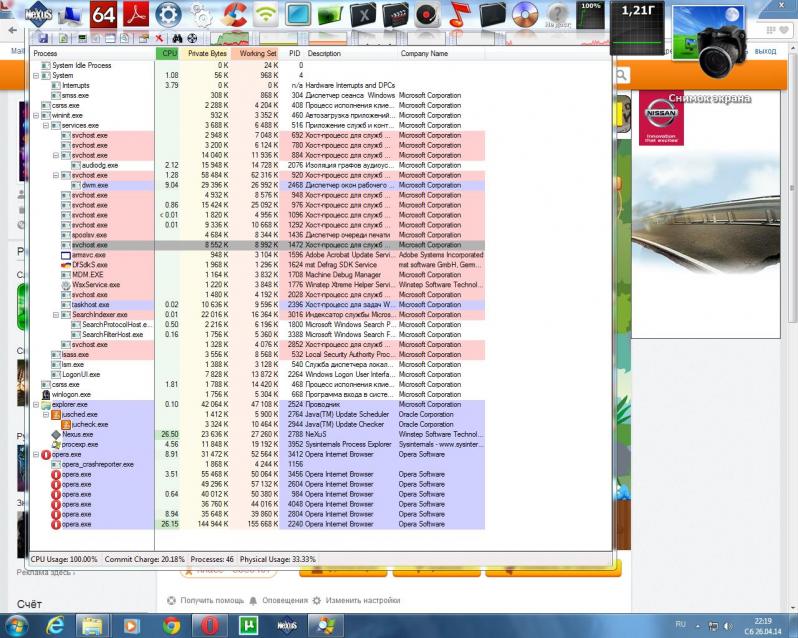Click the 100% CPU meter dock widget
Viewport: 798px width, 638px height.
tap(590, 15)
